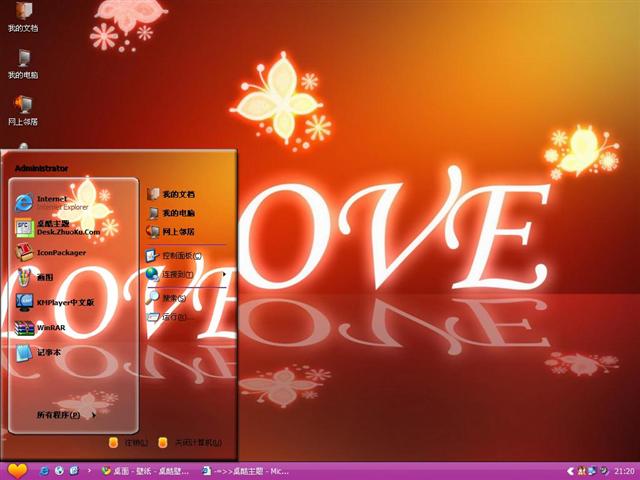Click the 注销(L) log off button
The image size is (640, 480).
(128, 443)
